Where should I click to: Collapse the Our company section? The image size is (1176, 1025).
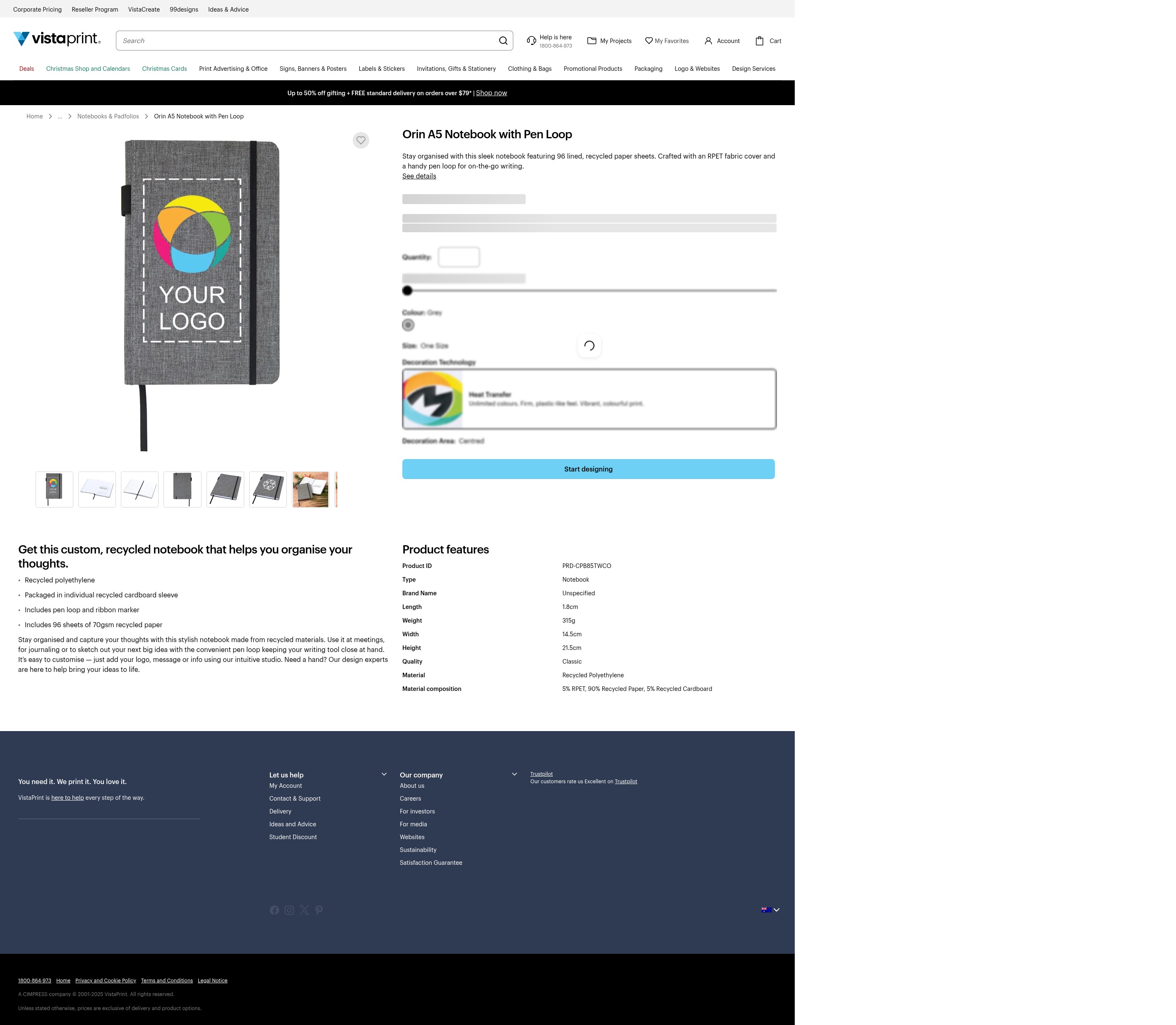[514, 775]
